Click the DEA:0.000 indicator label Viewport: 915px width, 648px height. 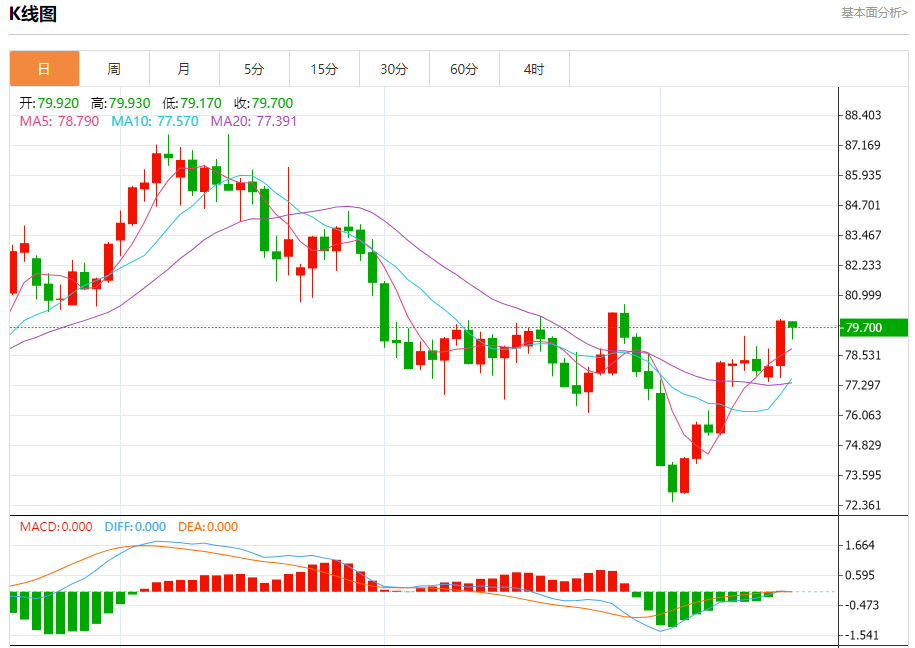pyautogui.click(x=208, y=527)
